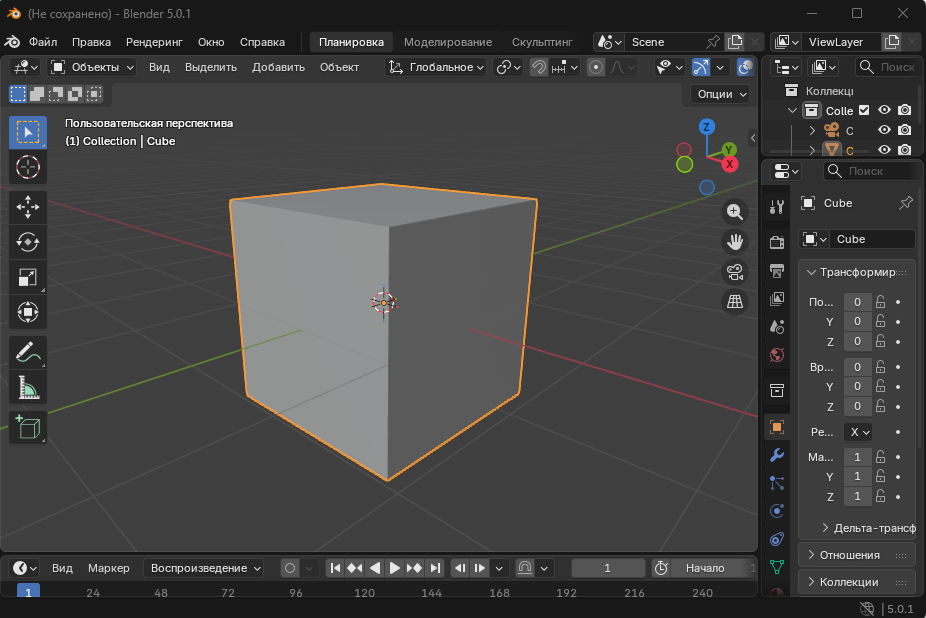Lock the Z location value
The height and width of the screenshot is (618, 926).
(x=881, y=341)
